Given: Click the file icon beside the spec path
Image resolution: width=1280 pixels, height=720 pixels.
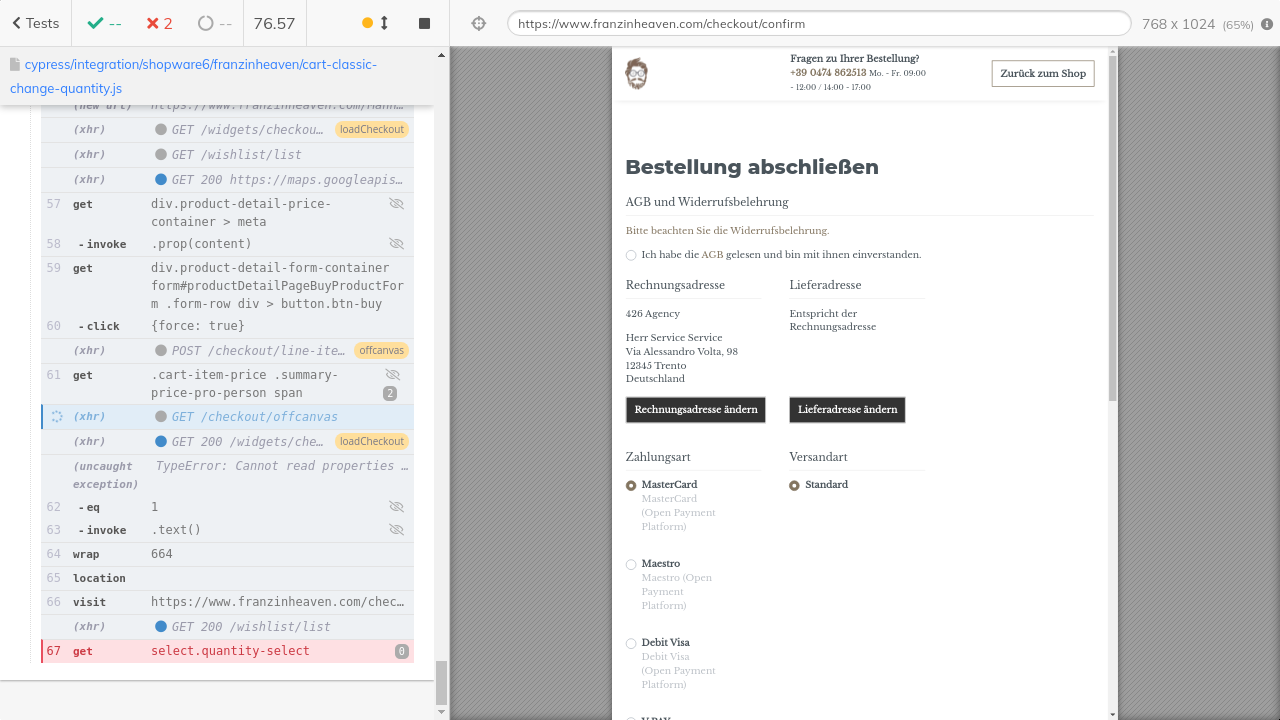Looking at the screenshot, I should coord(15,65).
